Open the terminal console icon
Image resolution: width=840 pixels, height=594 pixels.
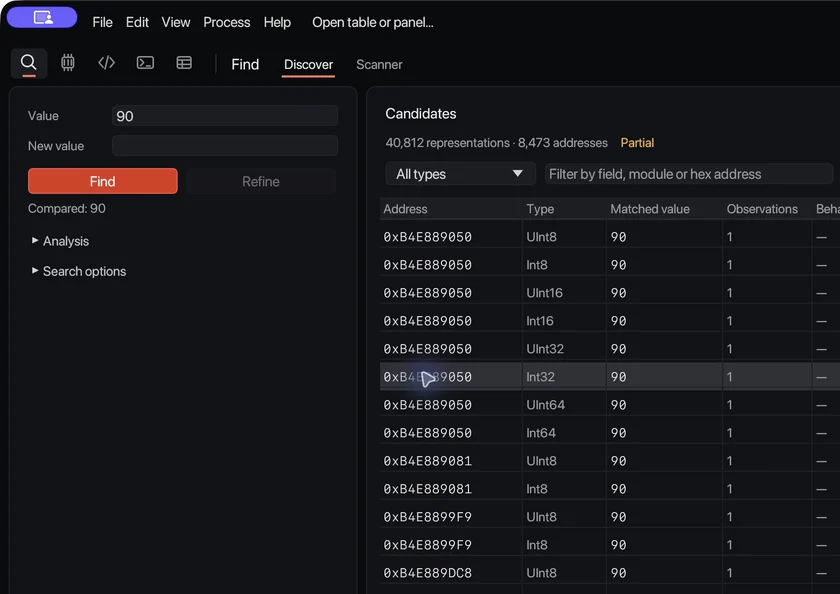click(x=145, y=63)
